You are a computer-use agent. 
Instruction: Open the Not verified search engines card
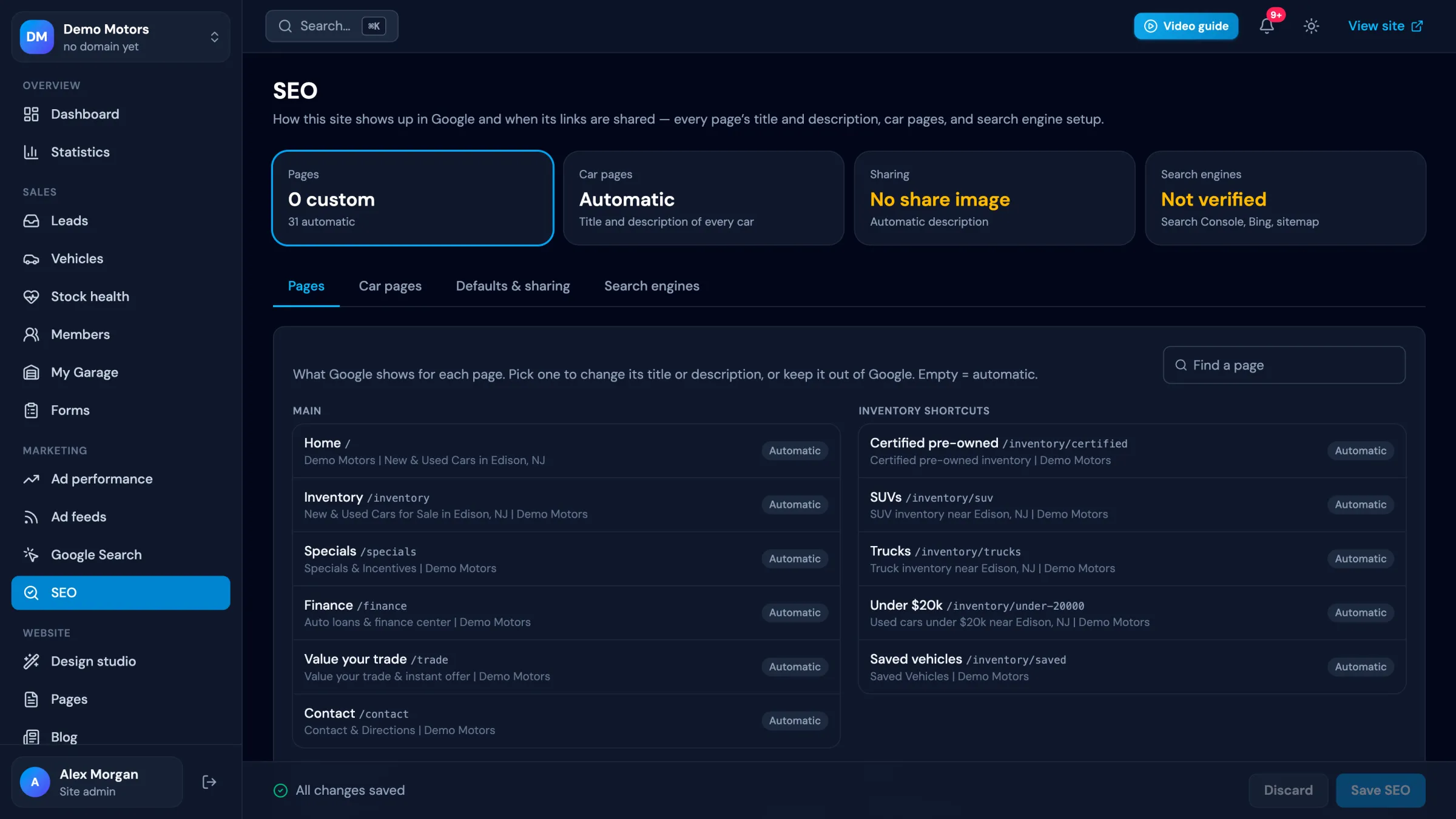pyautogui.click(x=1285, y=198)
